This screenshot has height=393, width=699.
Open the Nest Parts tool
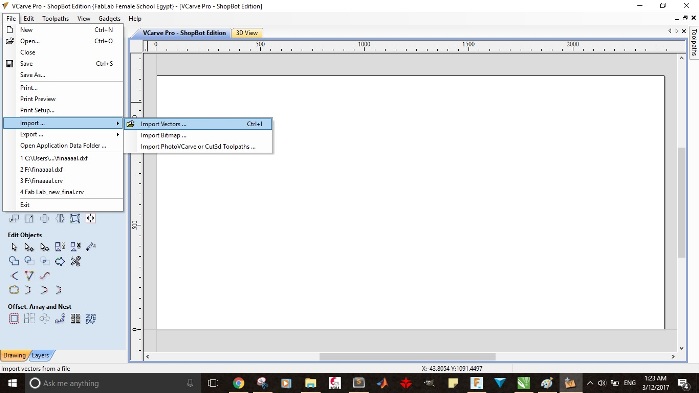pyautogui.click(x=75, y=319)
